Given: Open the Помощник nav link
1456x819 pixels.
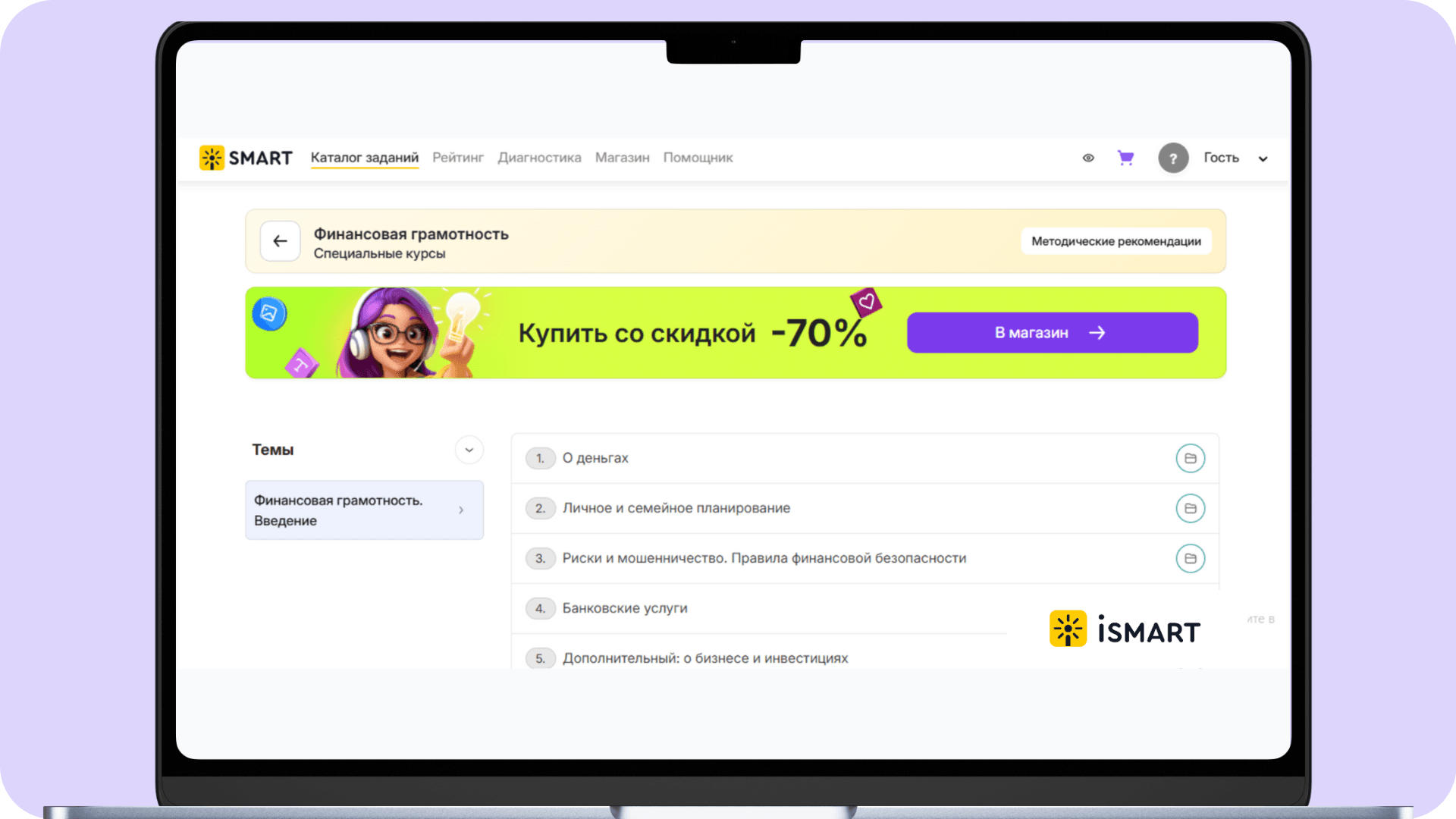Looking at the screenshot, I should coord(698,158).
